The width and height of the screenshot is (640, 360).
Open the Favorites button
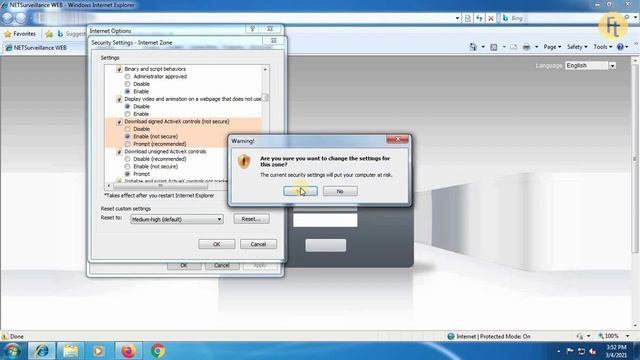(x=20, y=34)
